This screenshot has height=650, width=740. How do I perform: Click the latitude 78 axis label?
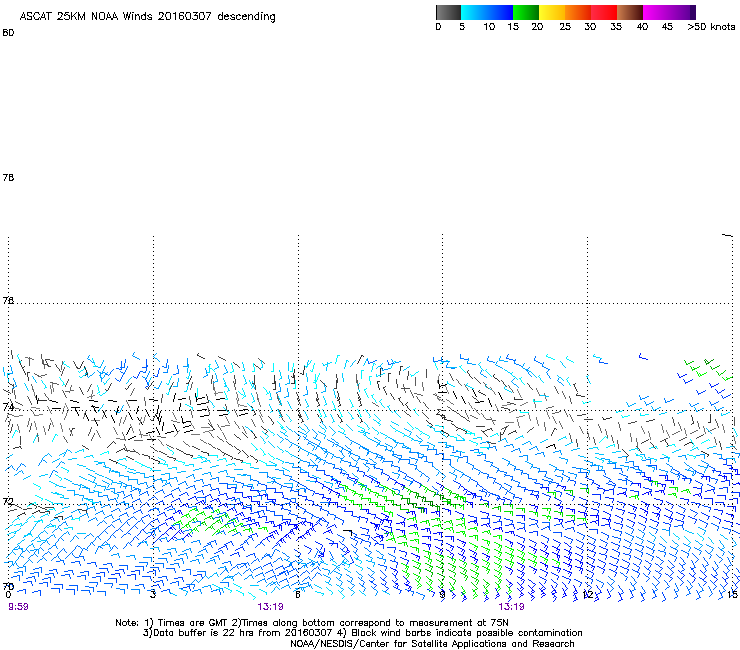tap(8, 177)
